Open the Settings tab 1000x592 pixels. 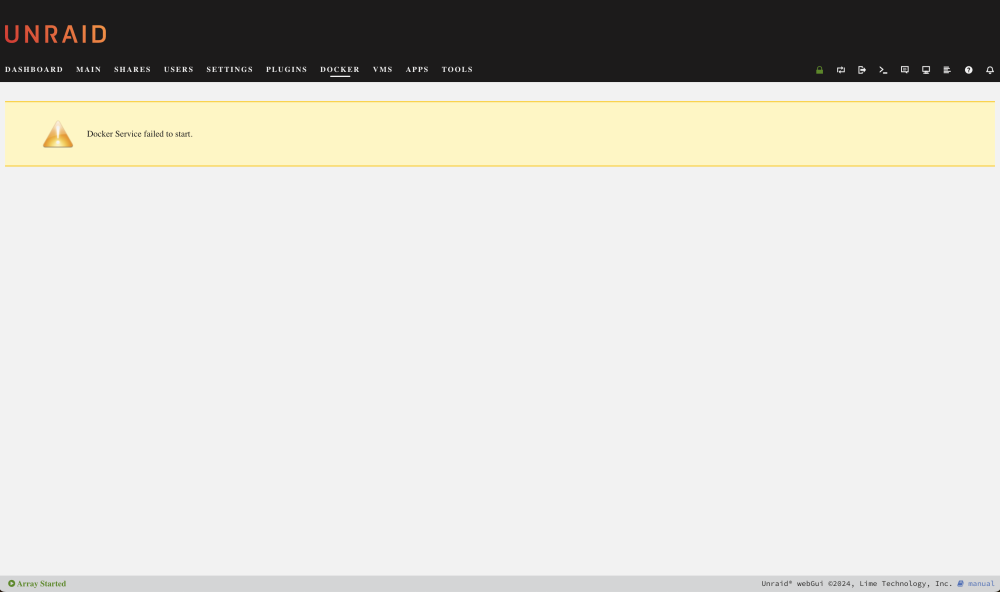(230, 70)
